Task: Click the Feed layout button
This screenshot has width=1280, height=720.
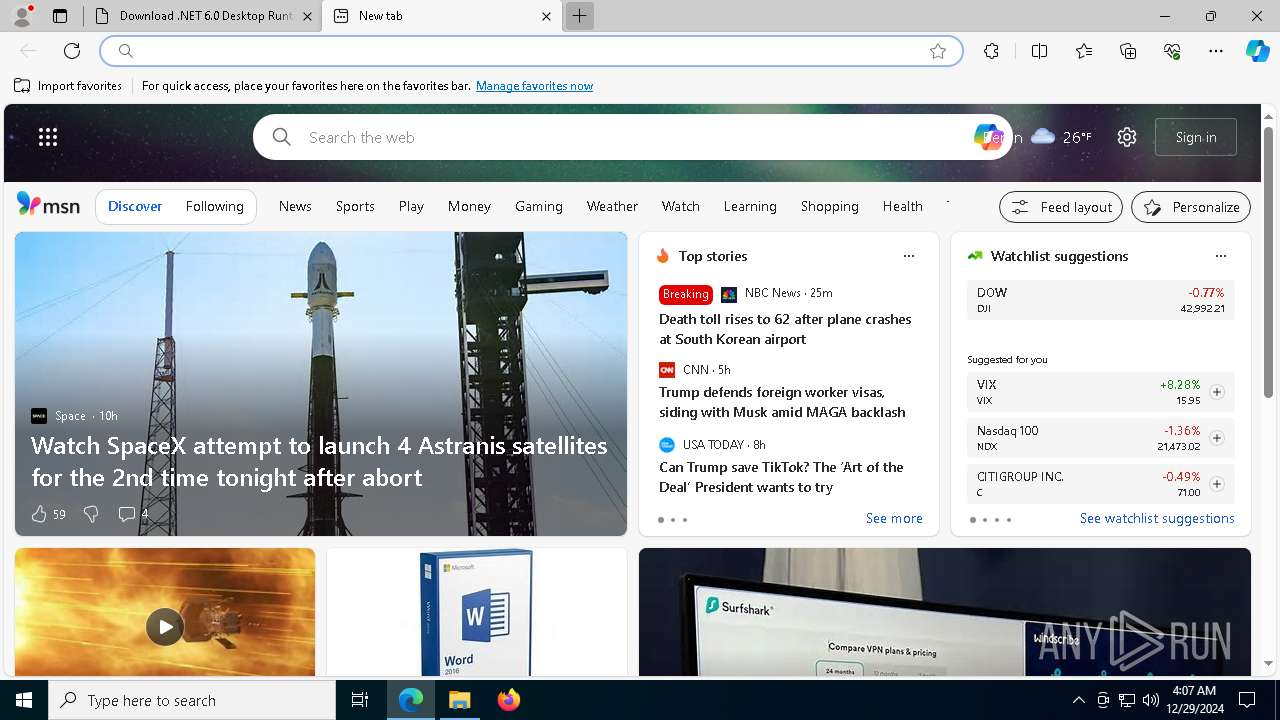Action: pyautogui.click(x=1061, y=207)
